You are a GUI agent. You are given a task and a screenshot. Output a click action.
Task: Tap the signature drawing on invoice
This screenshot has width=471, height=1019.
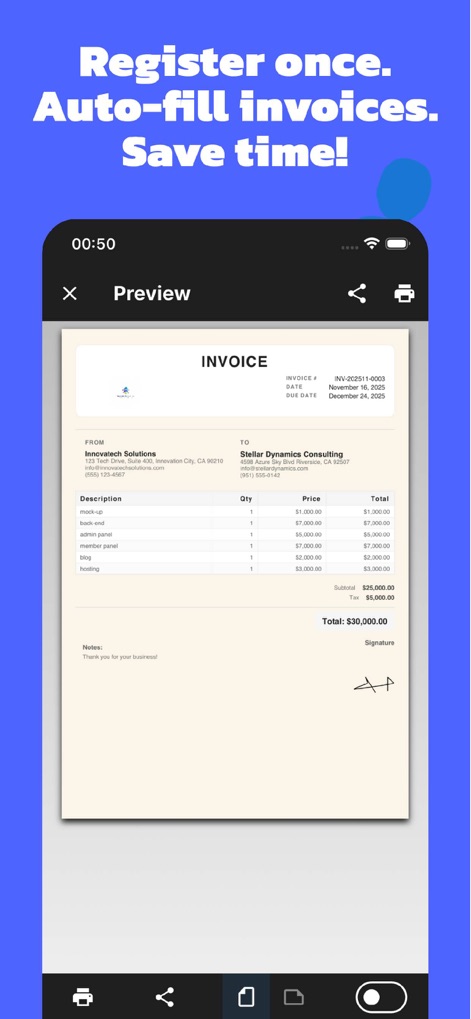coord(374,684)
